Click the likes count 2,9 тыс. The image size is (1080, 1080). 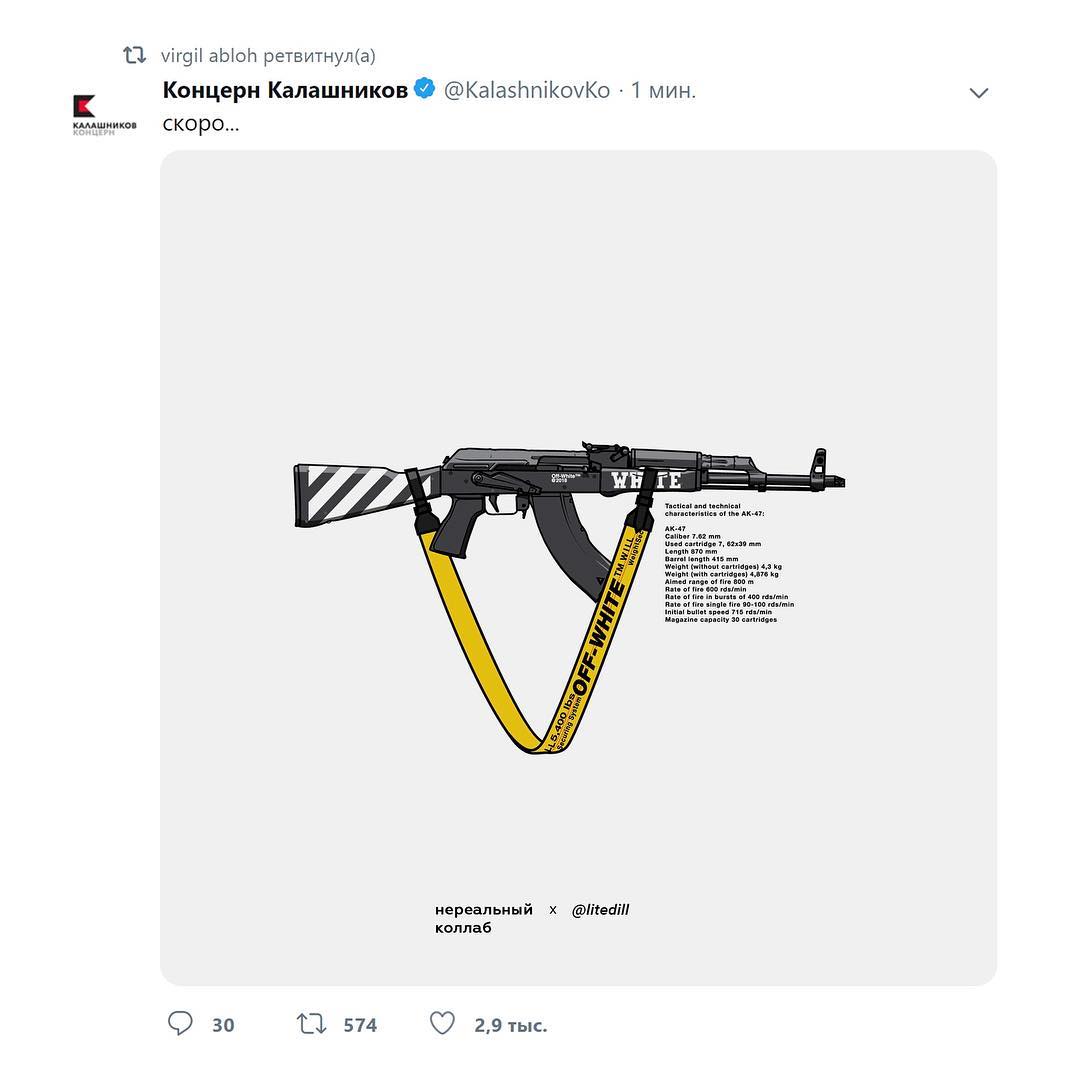[510, 1026]
